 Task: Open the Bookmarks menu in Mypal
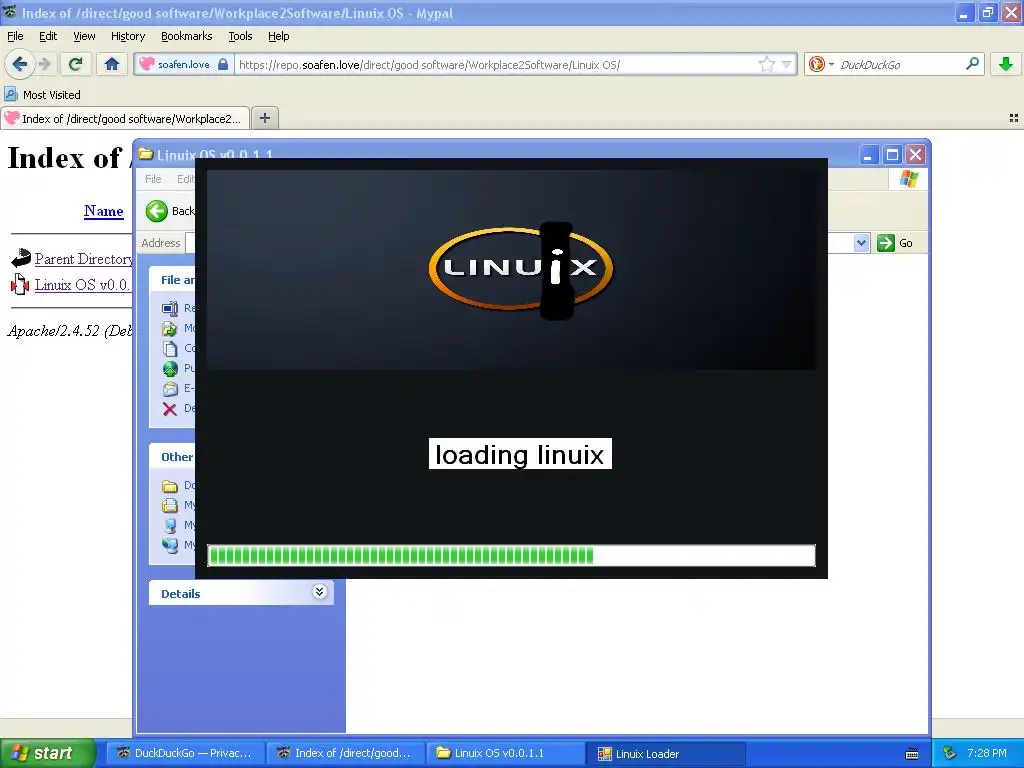click(x=186, y=36)
